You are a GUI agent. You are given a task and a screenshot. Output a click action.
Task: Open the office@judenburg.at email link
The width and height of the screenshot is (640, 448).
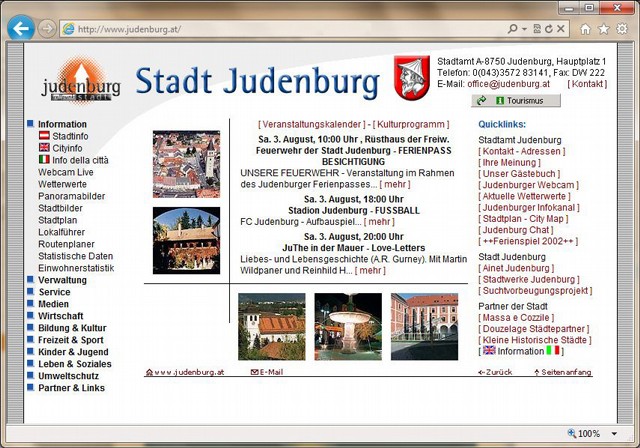509,84
